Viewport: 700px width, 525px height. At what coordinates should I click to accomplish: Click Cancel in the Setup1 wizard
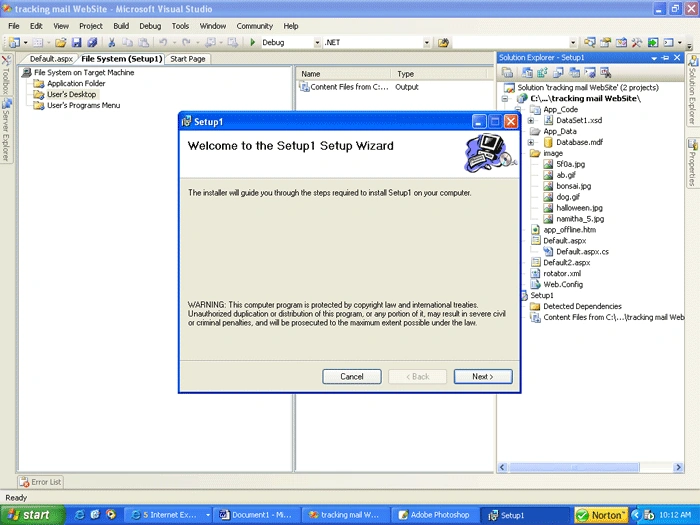[x=352, y=376]
